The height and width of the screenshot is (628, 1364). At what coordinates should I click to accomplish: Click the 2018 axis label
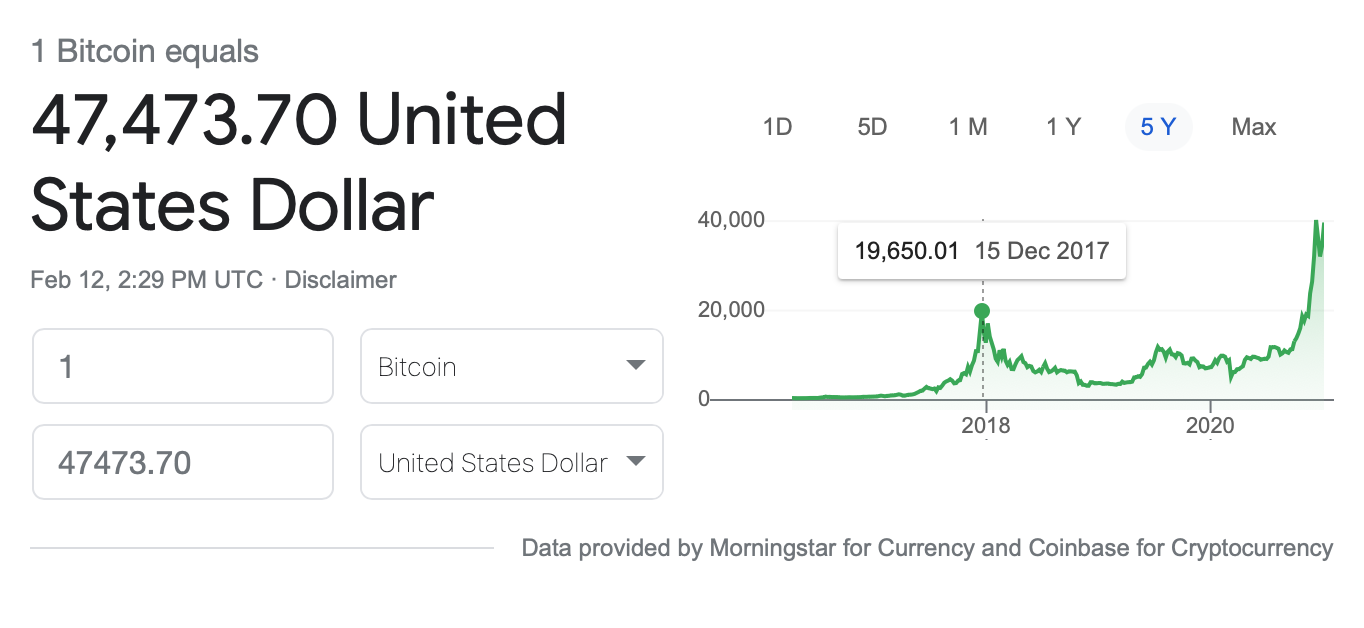coord(986,426)
